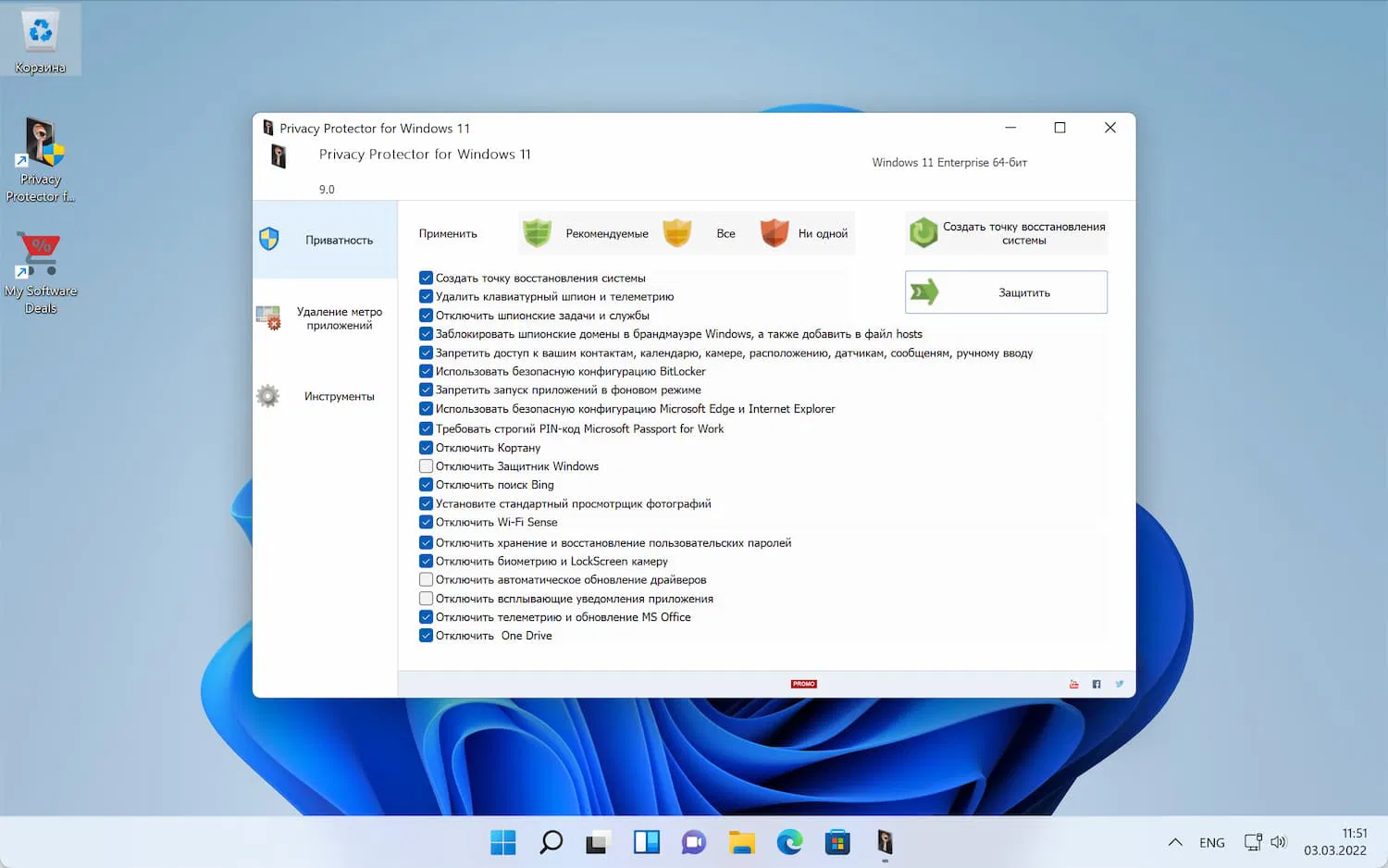Select the blue shield Приватность sidebar icon

[268, 238]
